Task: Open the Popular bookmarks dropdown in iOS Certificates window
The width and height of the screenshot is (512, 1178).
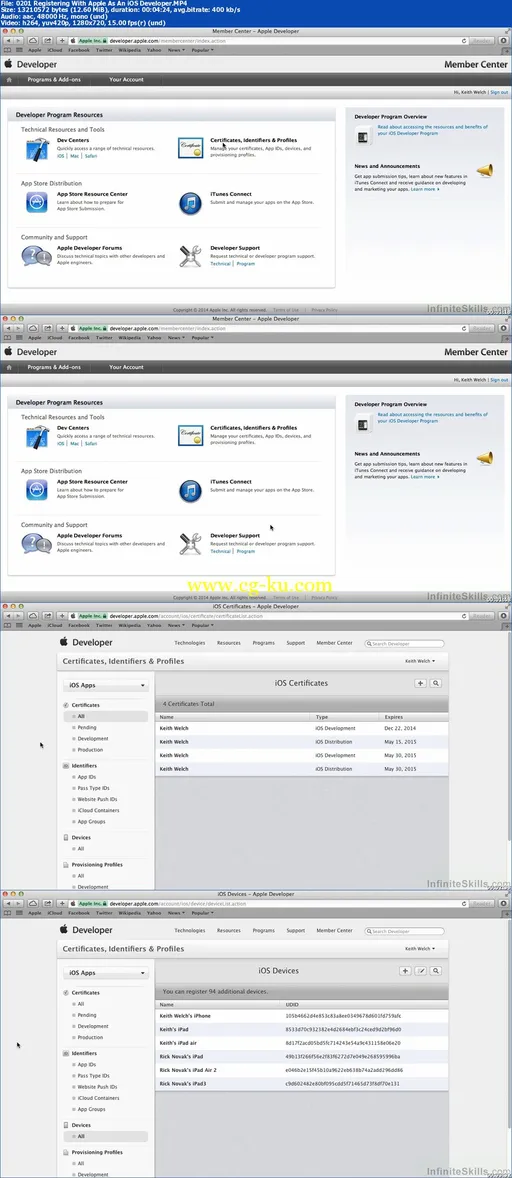Action: [x=201, y=625]
